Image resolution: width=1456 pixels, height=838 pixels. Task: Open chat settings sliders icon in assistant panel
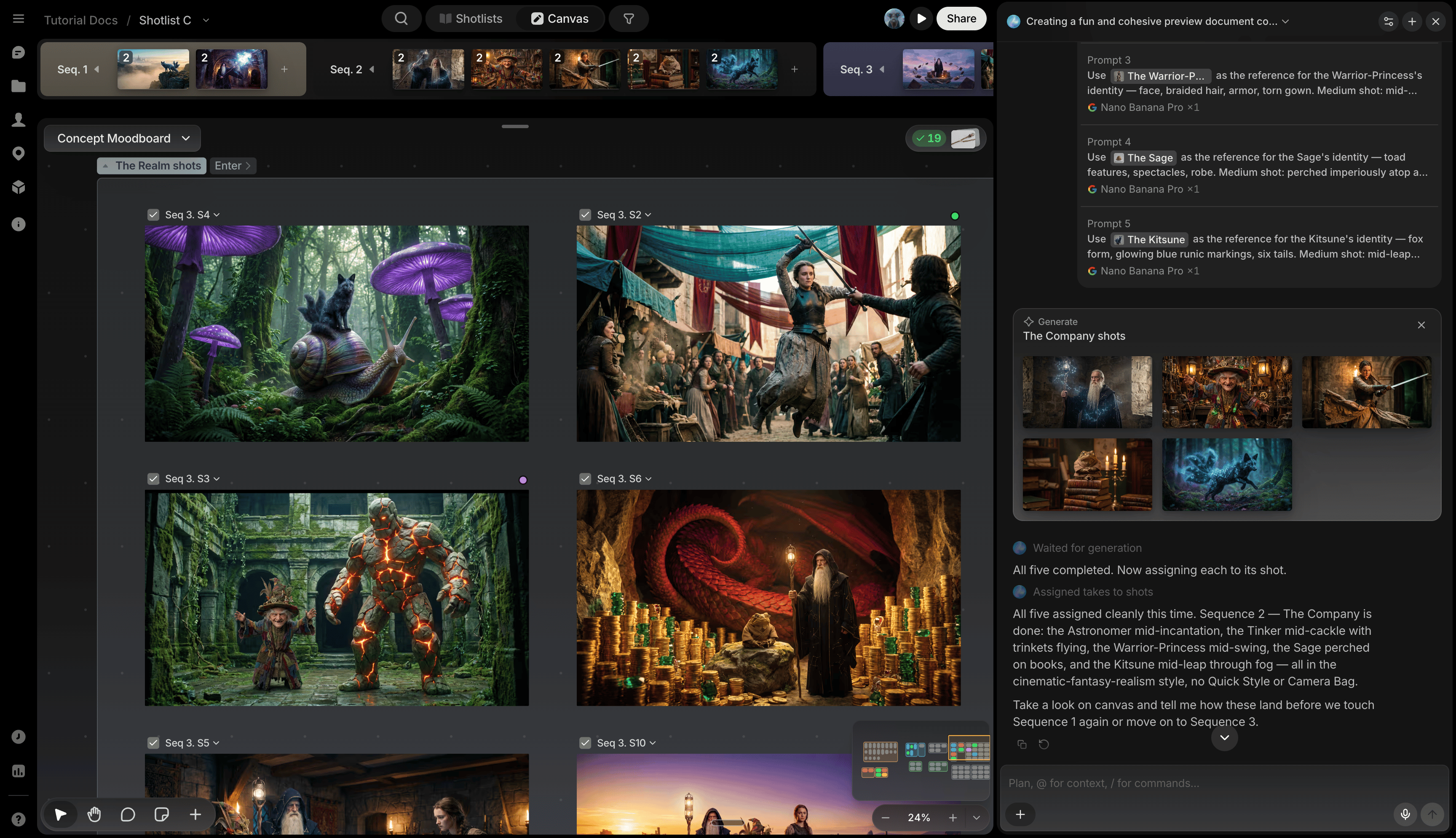click(1388, 21)
